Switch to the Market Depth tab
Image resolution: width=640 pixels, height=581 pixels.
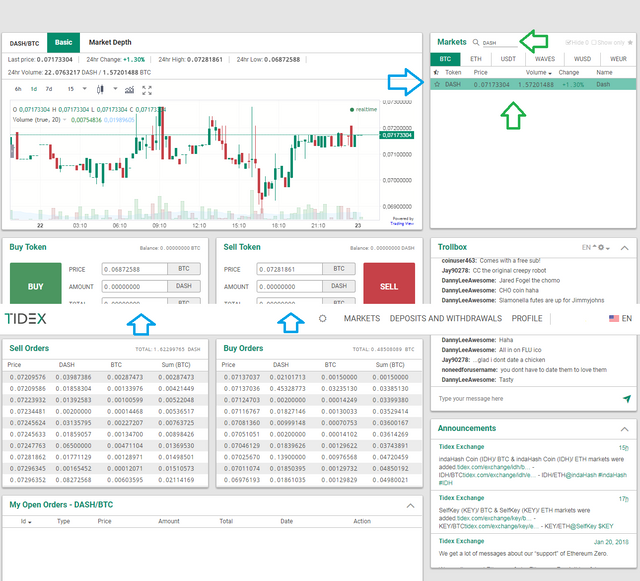(110, 42)
